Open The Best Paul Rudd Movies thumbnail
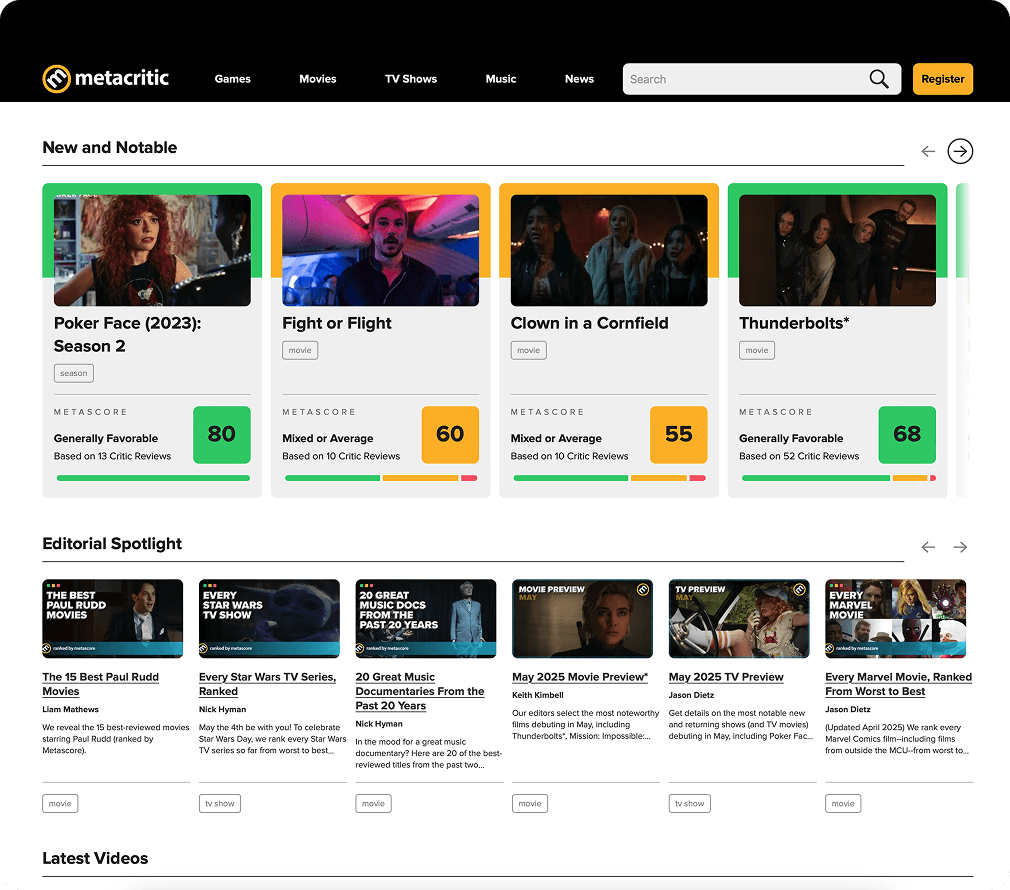The width and height of the screenshot is (1010, 890). pos(113,618)
